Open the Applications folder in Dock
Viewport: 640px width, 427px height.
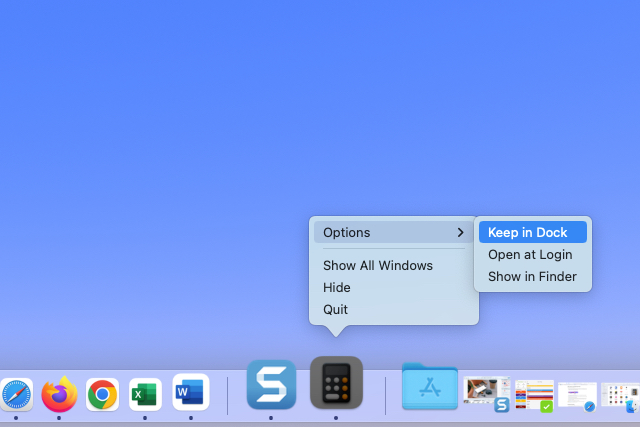tap(430, 386)
